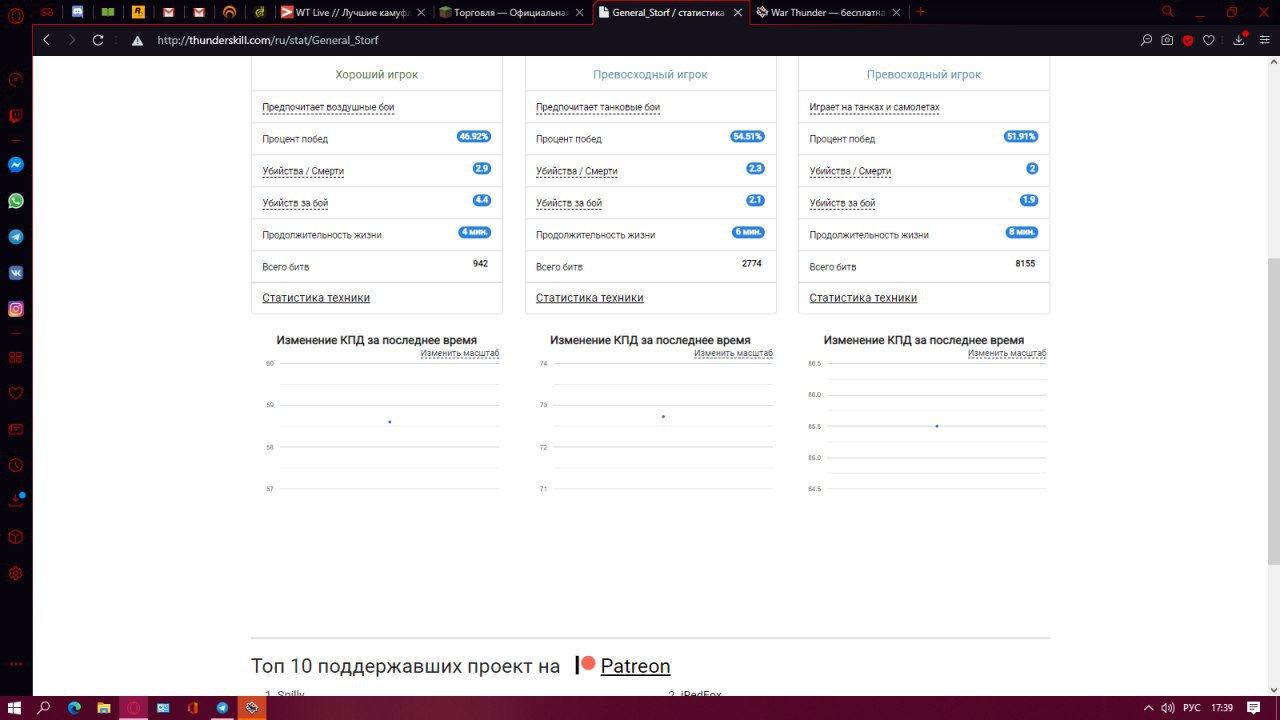
Task: Open Windows taskbar search
Action: coord(44,707)
